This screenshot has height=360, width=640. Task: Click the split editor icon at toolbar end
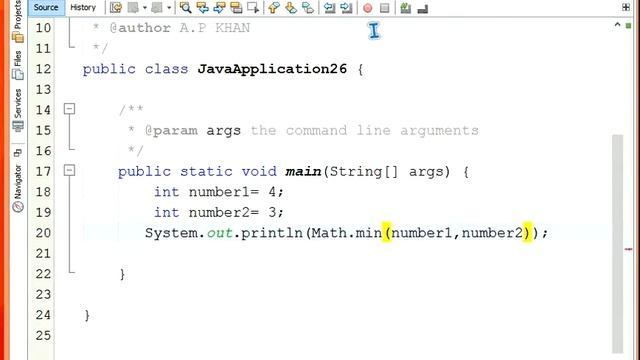point(626,7)
